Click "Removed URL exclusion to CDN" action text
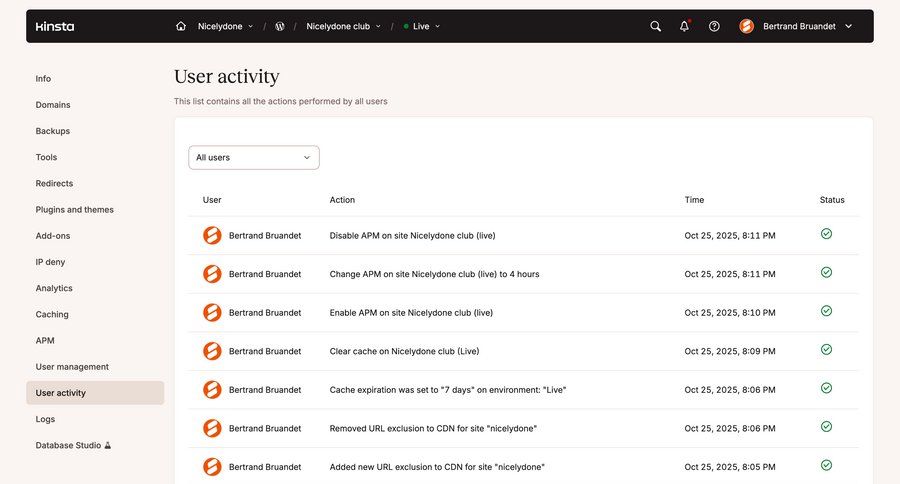Screen dimensions: 900x484 coord(433,428)
